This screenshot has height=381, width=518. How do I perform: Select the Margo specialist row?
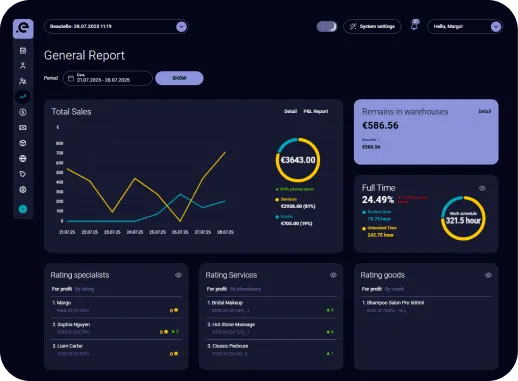(116, 307)
